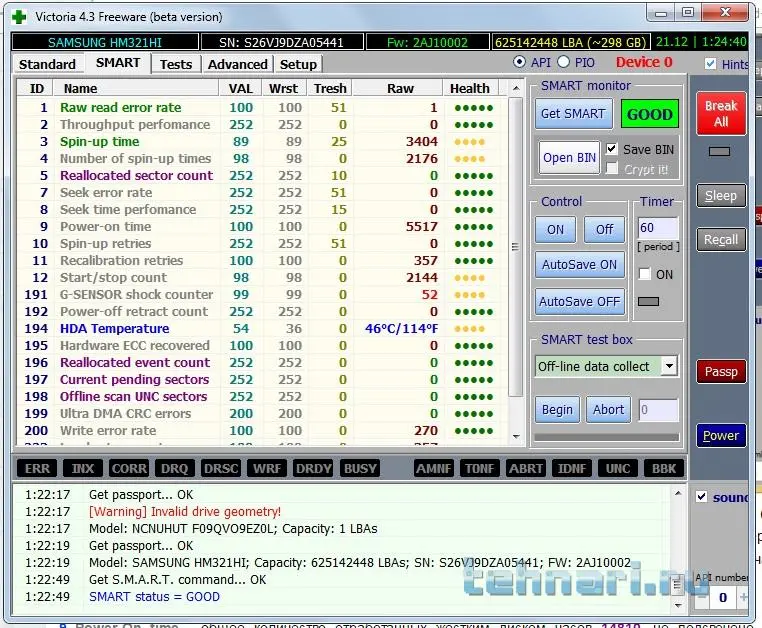Click the Open BIN button

(x=569, y=157)
